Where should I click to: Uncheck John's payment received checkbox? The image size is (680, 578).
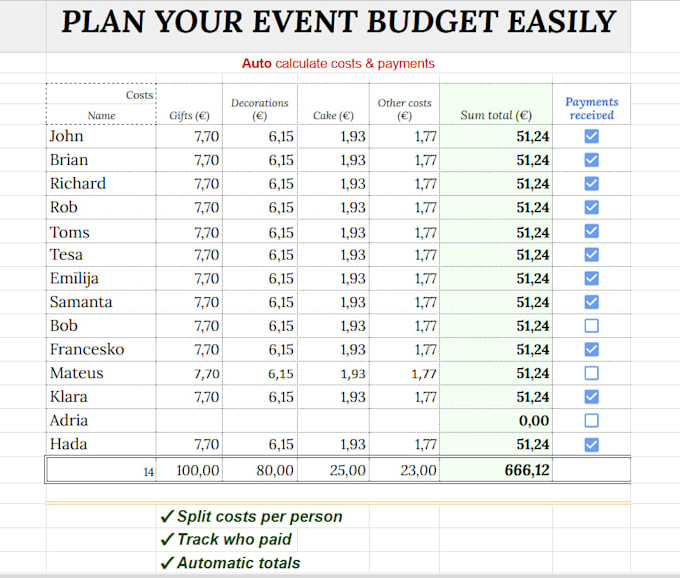click(x=592, y=136)
